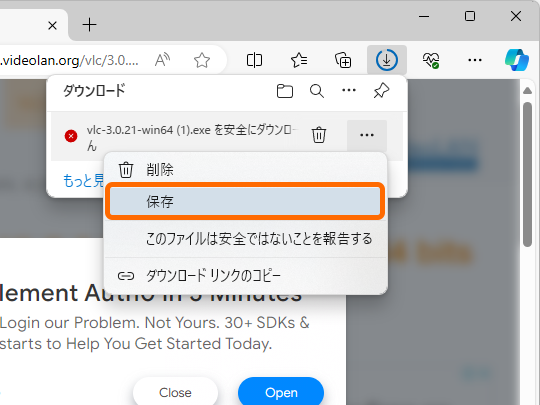
Task: Search downloads with magnifier icon
Action: (x=316, y=91)
